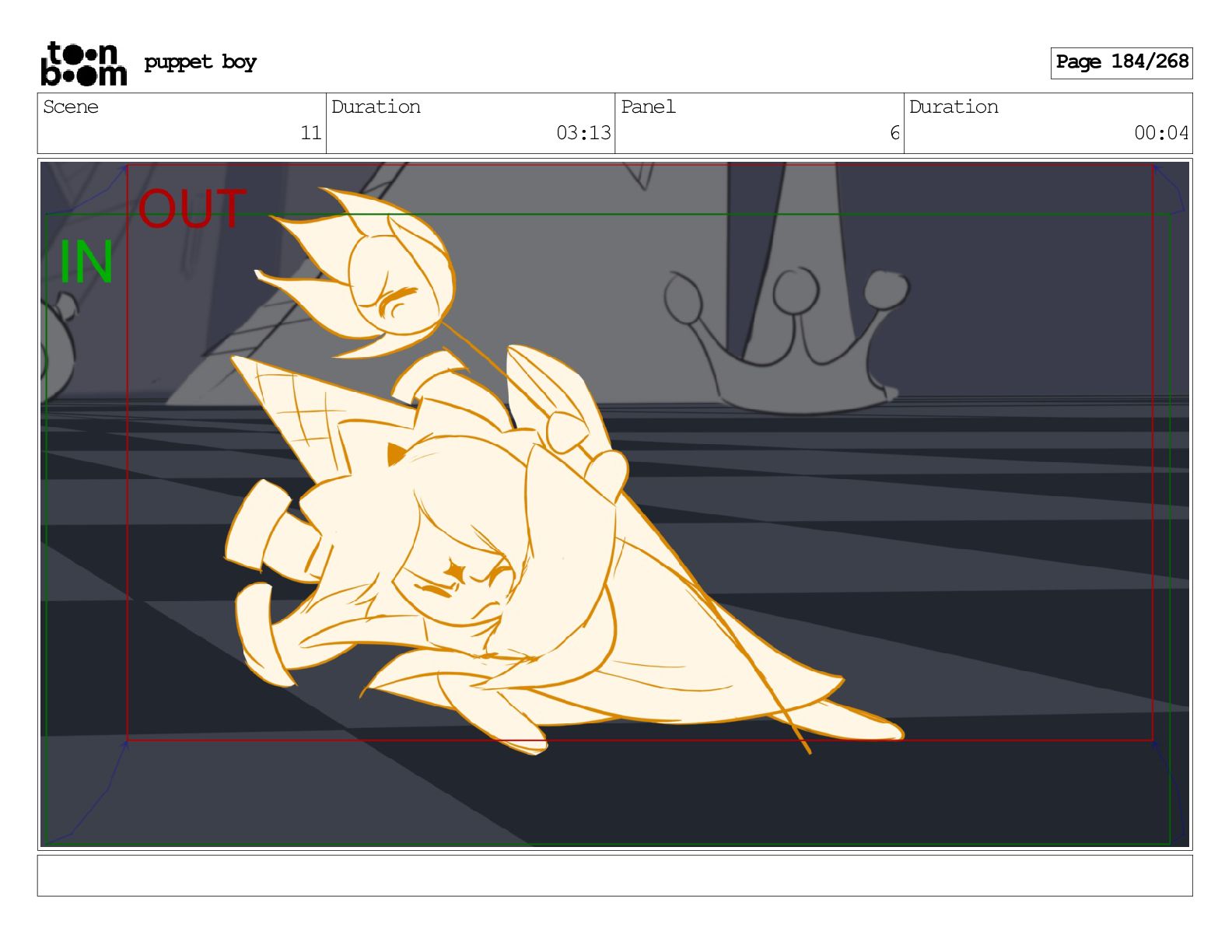Click the 'puppet boy' project title

pos(200,61)
